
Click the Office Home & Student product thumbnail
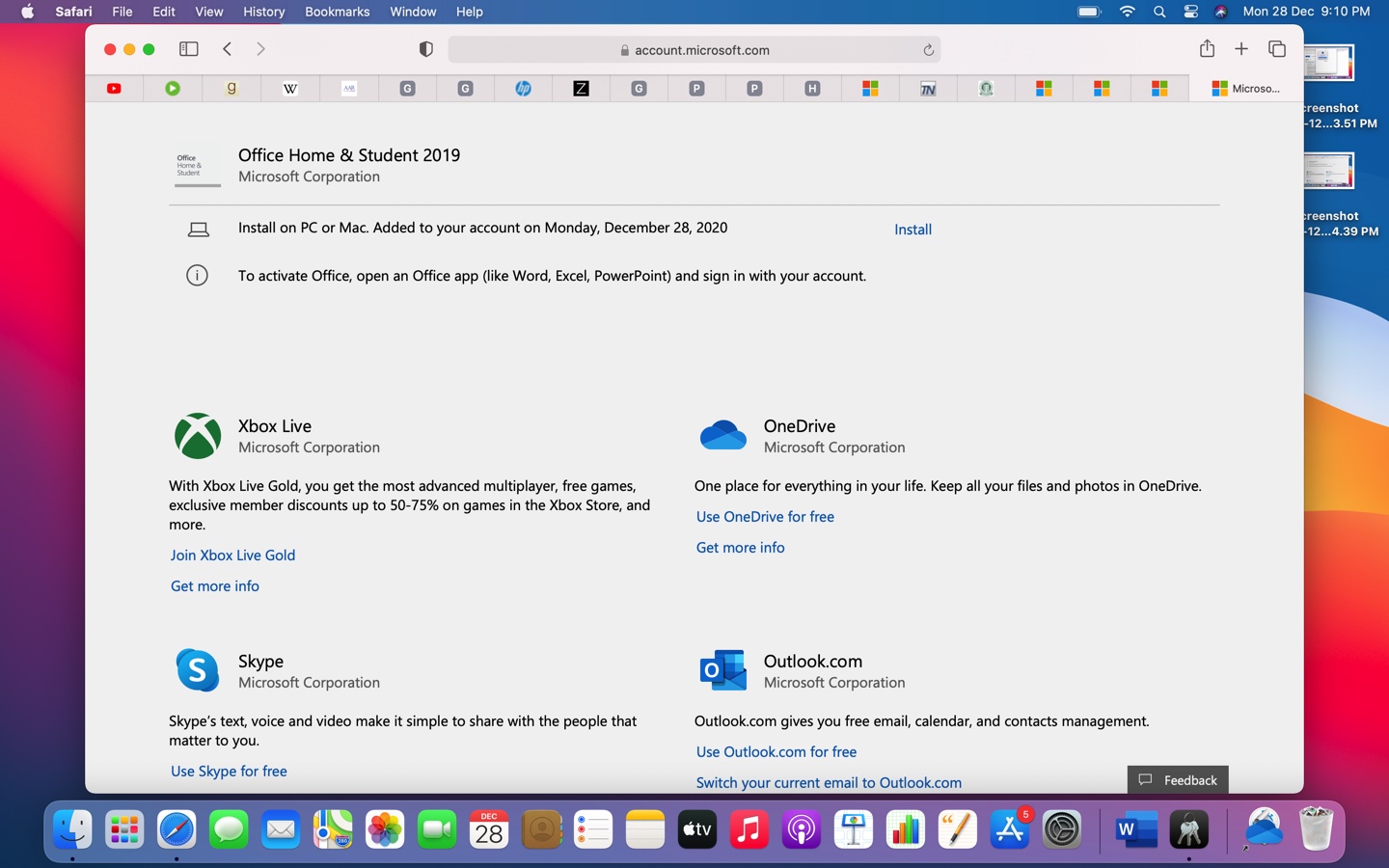click(x=197, y=166)
